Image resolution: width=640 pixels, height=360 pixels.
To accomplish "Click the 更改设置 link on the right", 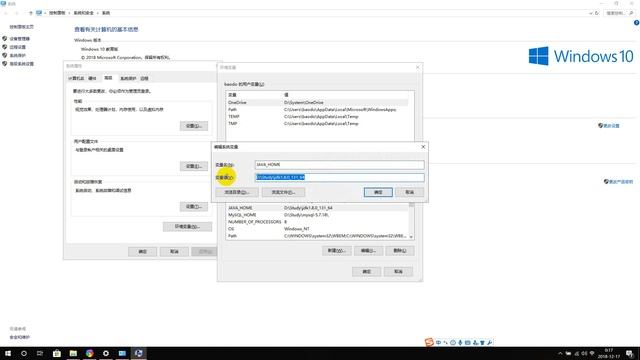I will click(611, 126).
